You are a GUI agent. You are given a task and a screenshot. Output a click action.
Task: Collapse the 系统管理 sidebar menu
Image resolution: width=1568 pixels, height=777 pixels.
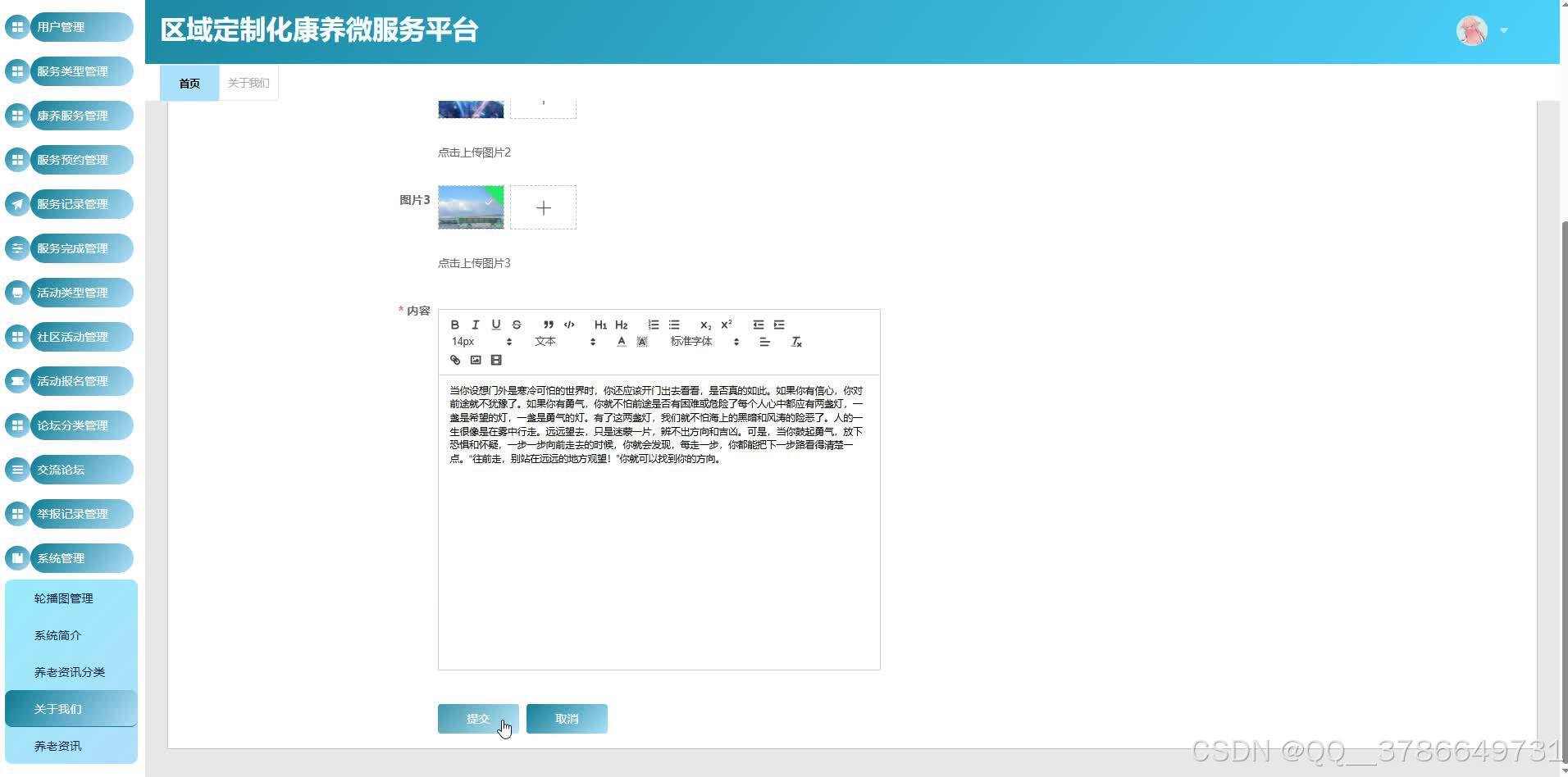70,558
